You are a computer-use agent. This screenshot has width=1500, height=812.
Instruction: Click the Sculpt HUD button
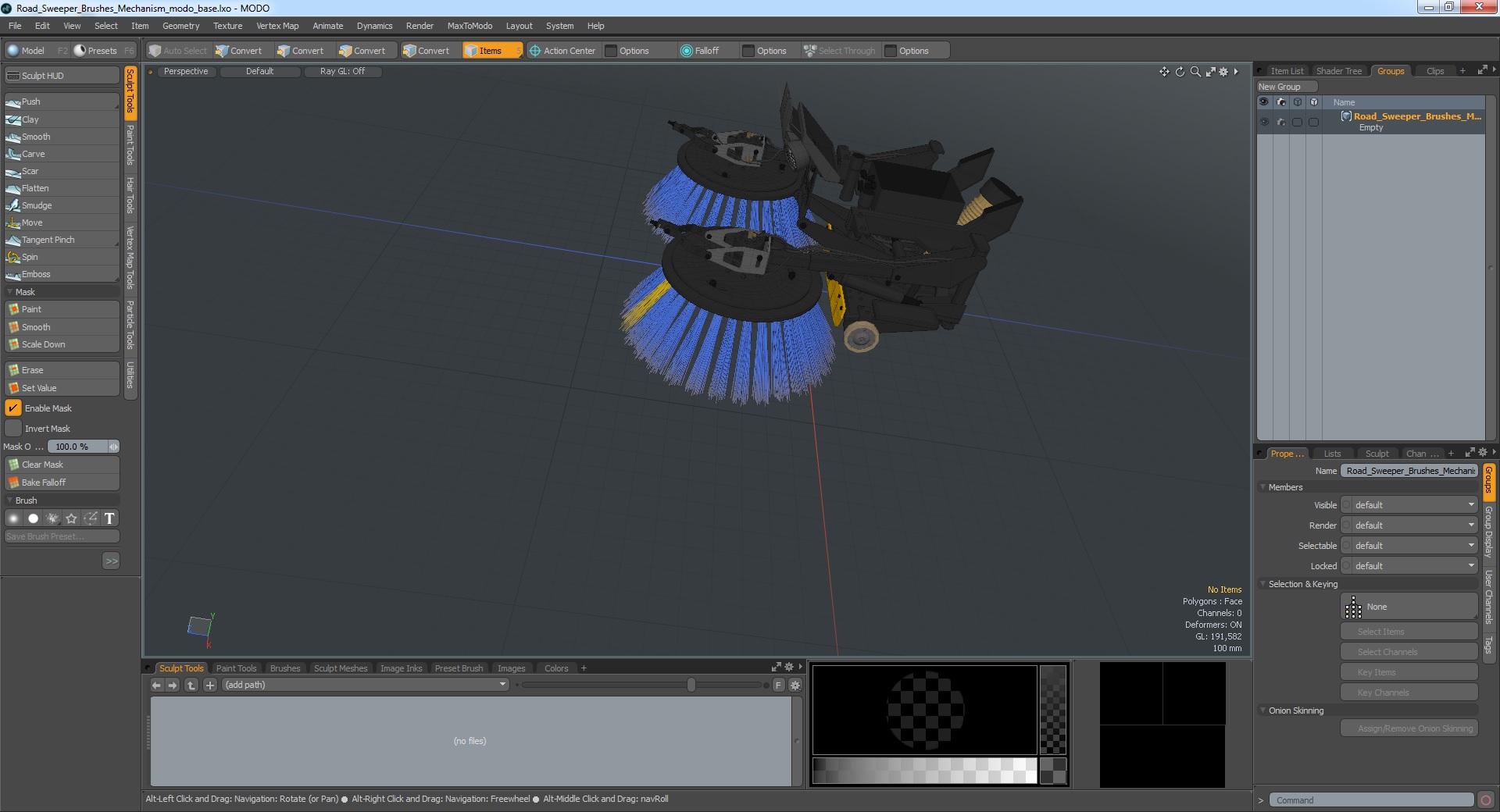(62, 76)
